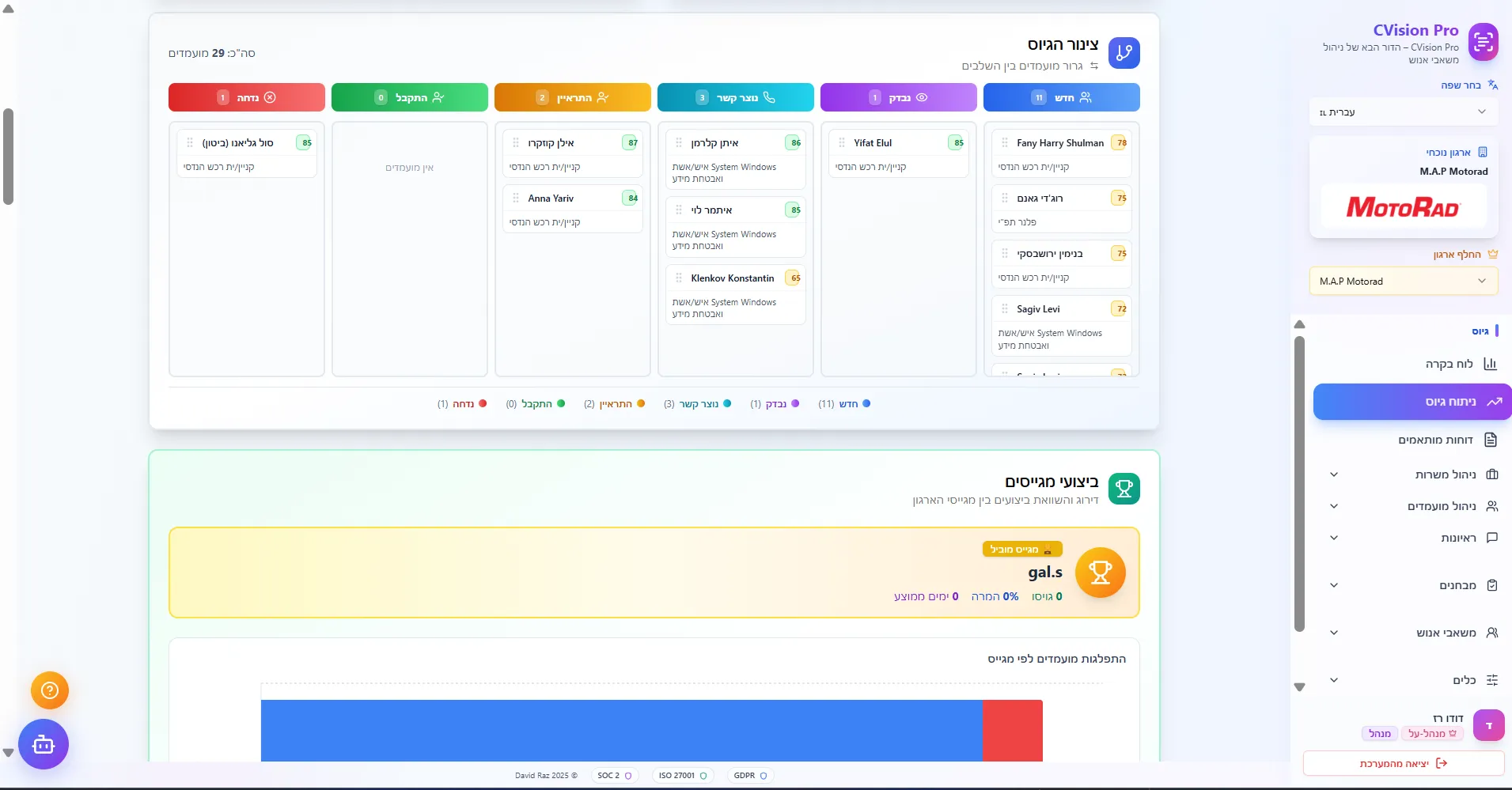Open Sagiv Levi candidate card
1512x790 pixels.
pyautogui.click(x=1062, y=326)
